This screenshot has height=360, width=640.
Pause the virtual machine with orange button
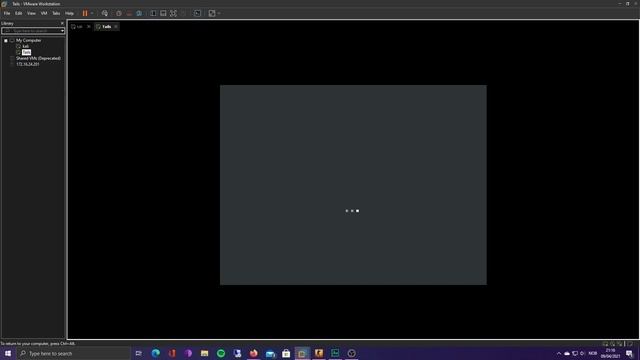pyautogui.click(x=85, y=13)
